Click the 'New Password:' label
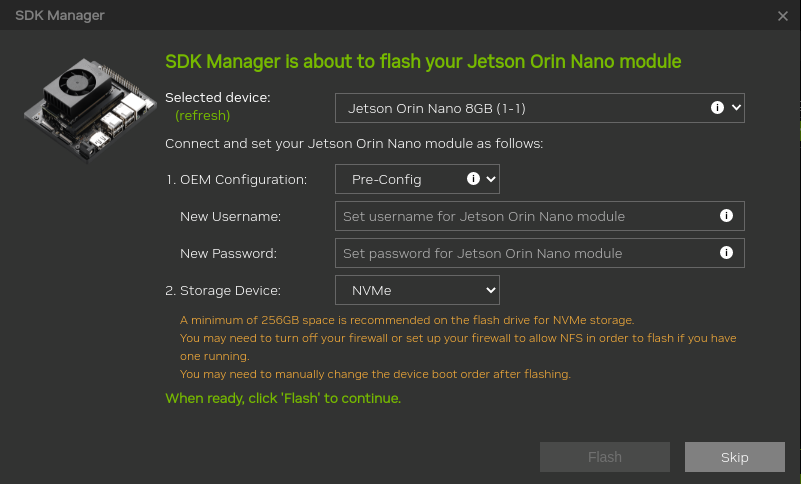 pyautogui.click(x=228, y=253)
